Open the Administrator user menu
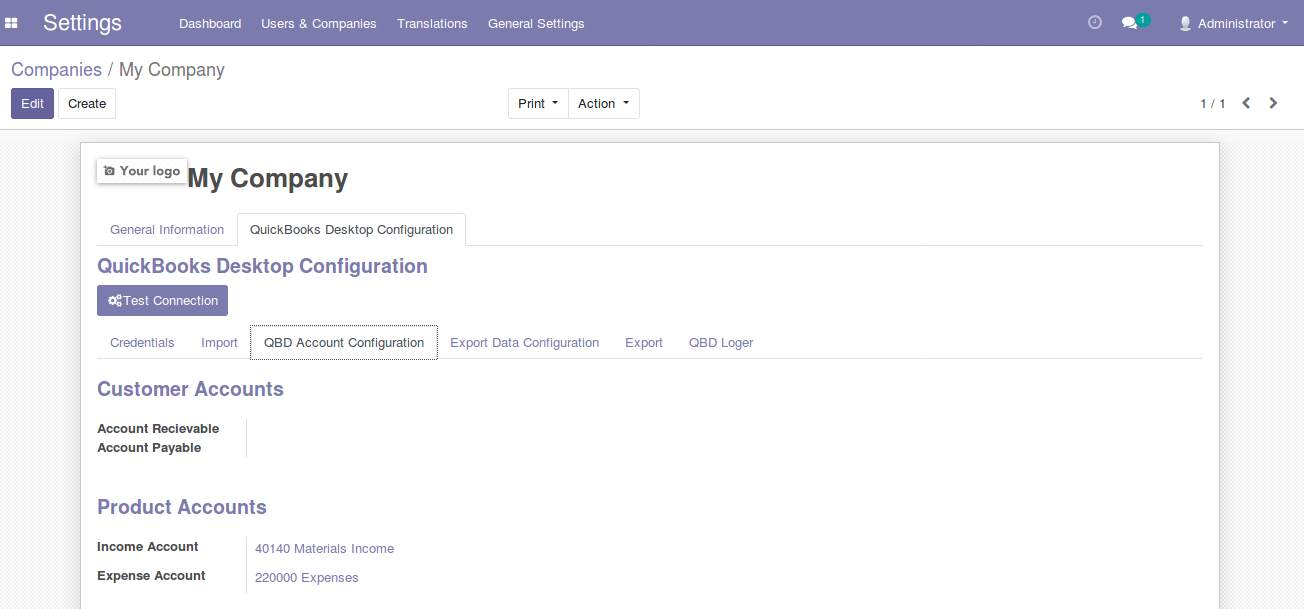Viewport: 1304px width, 609px height. point(1234,23)
